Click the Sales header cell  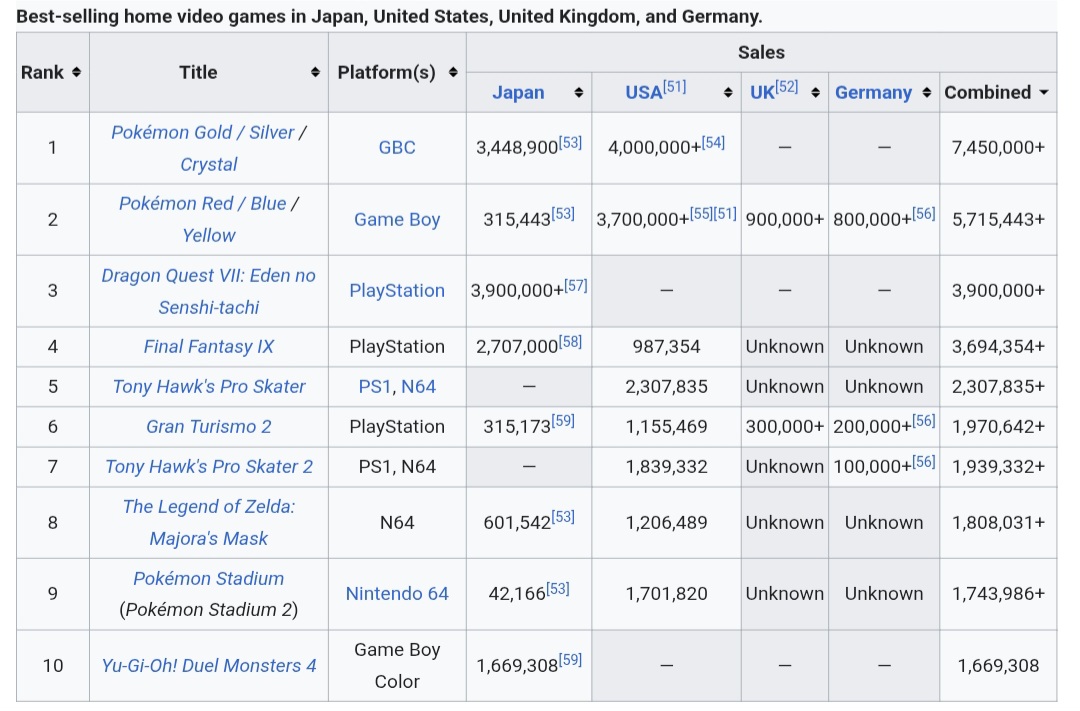(x=761, y=52)
